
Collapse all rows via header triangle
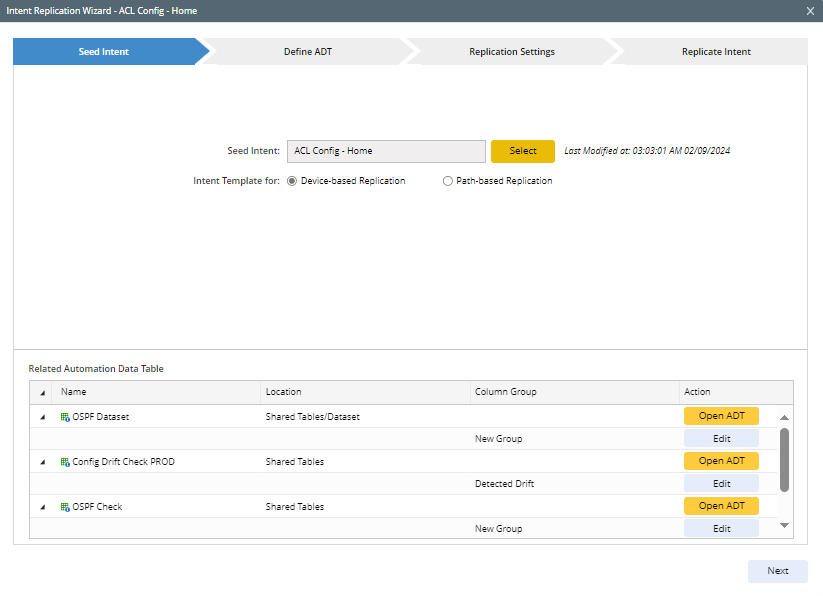[x=42, y=392]
